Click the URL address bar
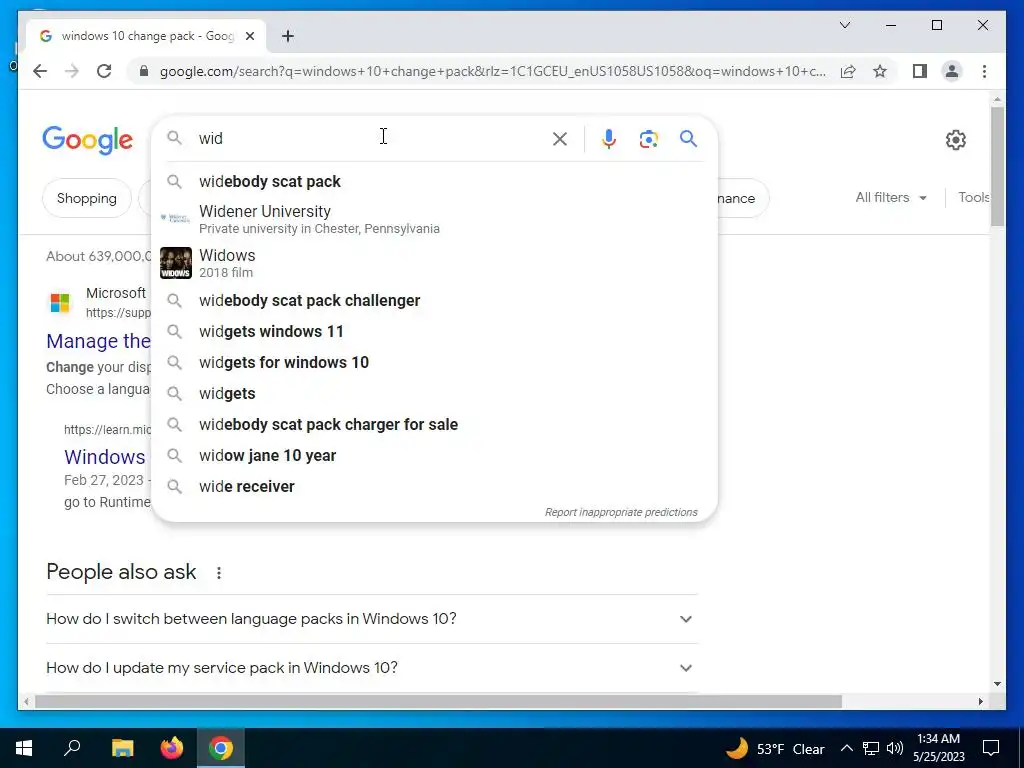Image resolution: width=1024 pixels, height=768 pixels. [492, 71]
